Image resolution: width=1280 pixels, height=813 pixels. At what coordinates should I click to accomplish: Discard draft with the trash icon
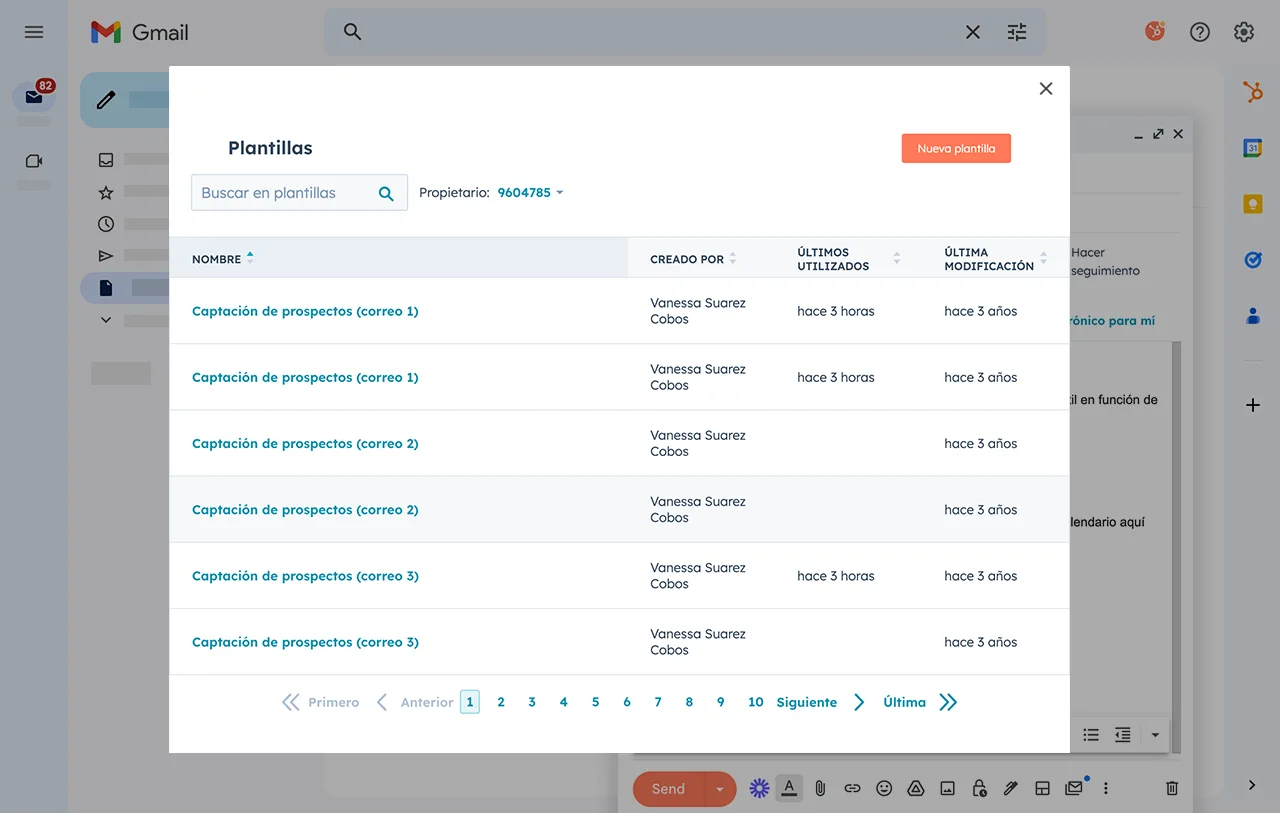coord(1172,789)
